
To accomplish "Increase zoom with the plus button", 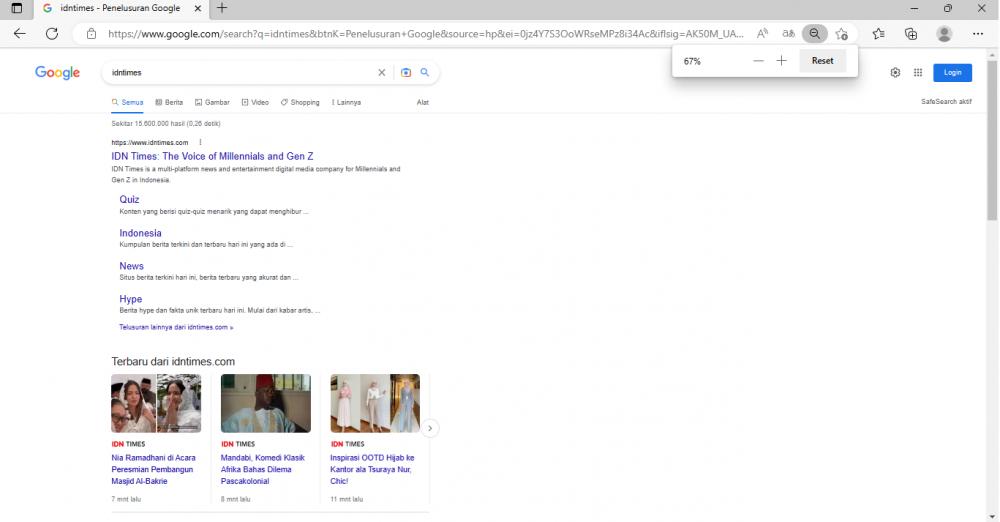I will tap(781, 61).
